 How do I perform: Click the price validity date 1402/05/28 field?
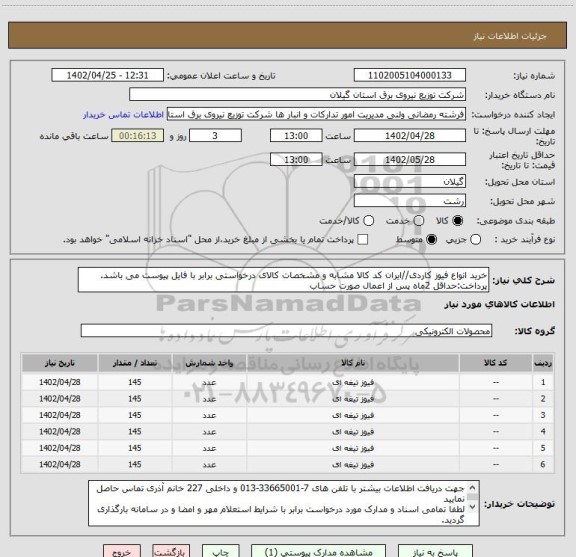click(410, 159)
